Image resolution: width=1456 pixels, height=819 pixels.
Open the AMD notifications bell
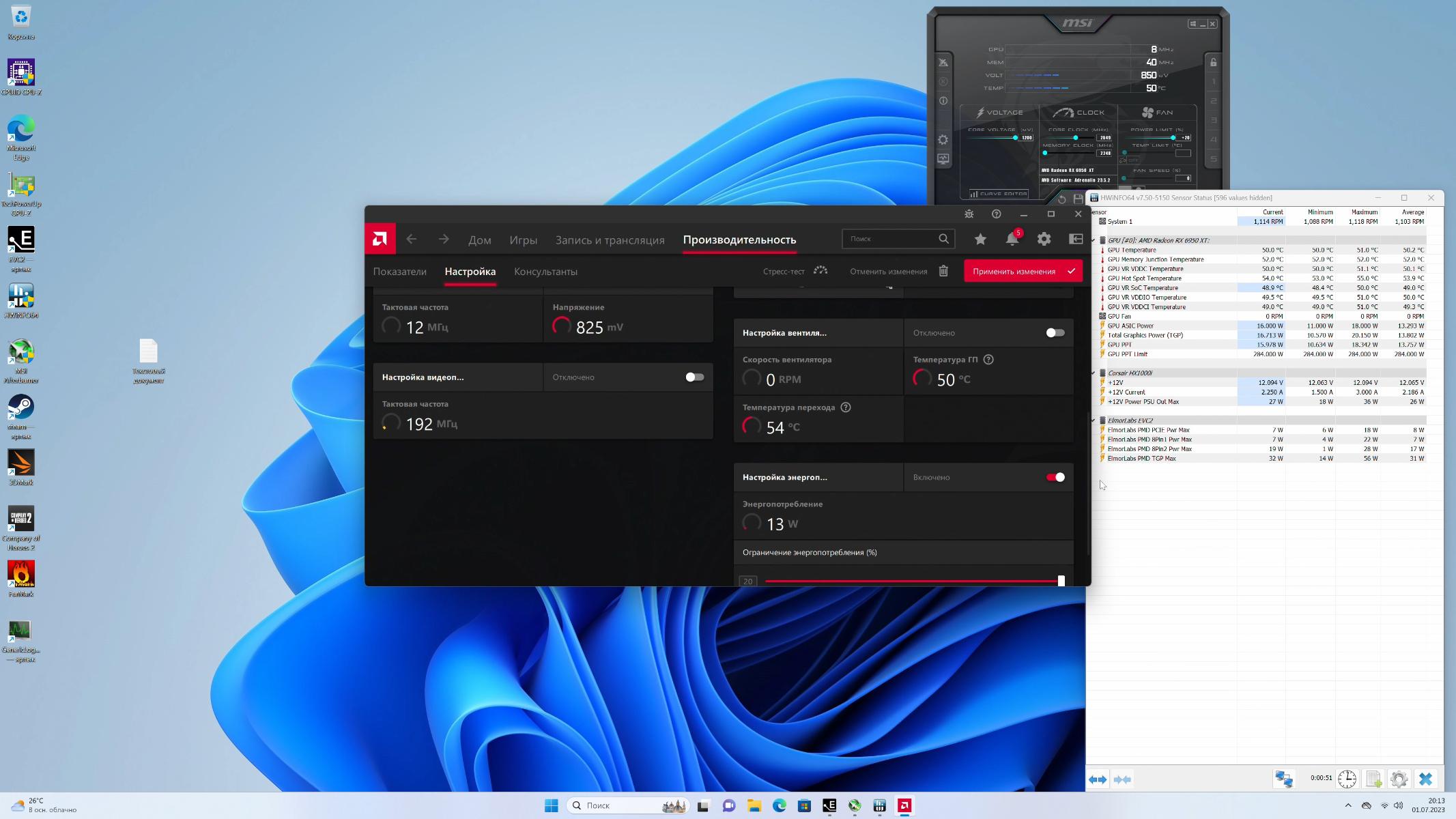[x=1012, y=239]
